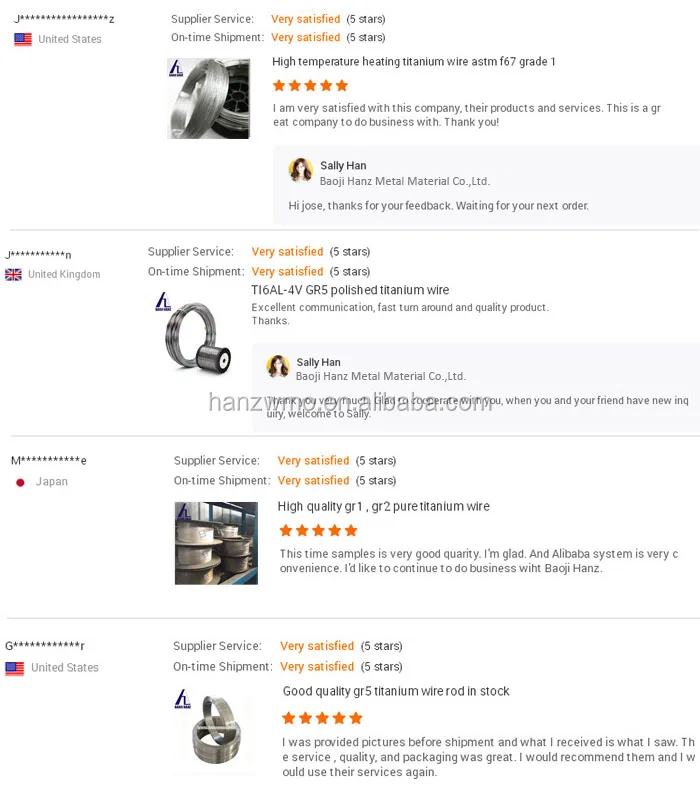Click 'Baoji Hanz Metal Material Co.,Ltd.' in first reply

404,182
